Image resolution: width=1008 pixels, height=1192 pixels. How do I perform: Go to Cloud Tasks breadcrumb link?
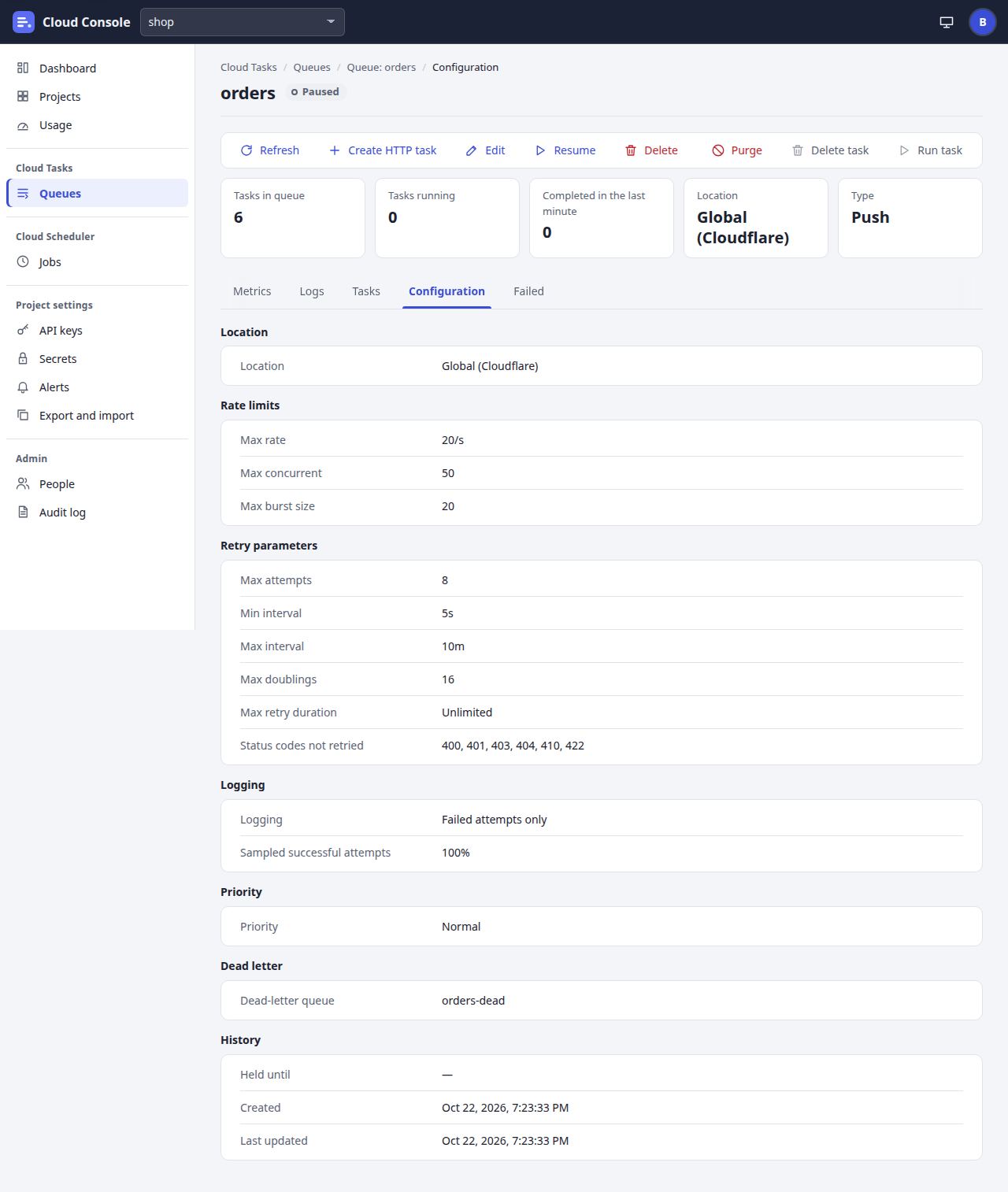tap(249, 68)
